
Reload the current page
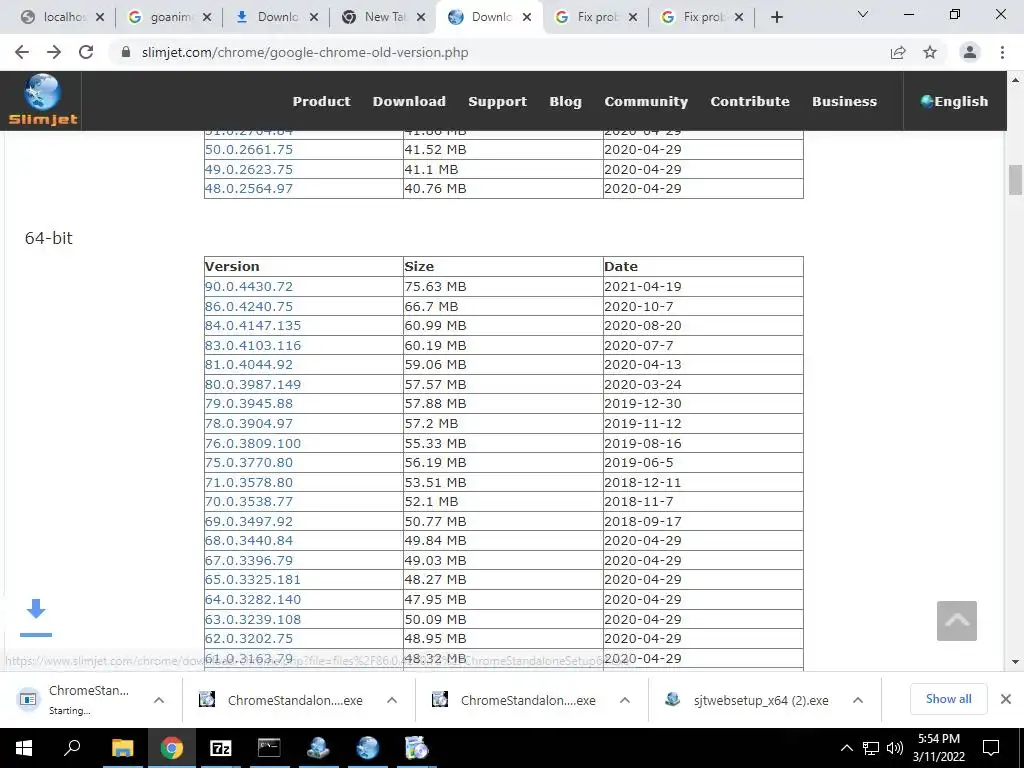pyautogui.click(x=86, y=52)
